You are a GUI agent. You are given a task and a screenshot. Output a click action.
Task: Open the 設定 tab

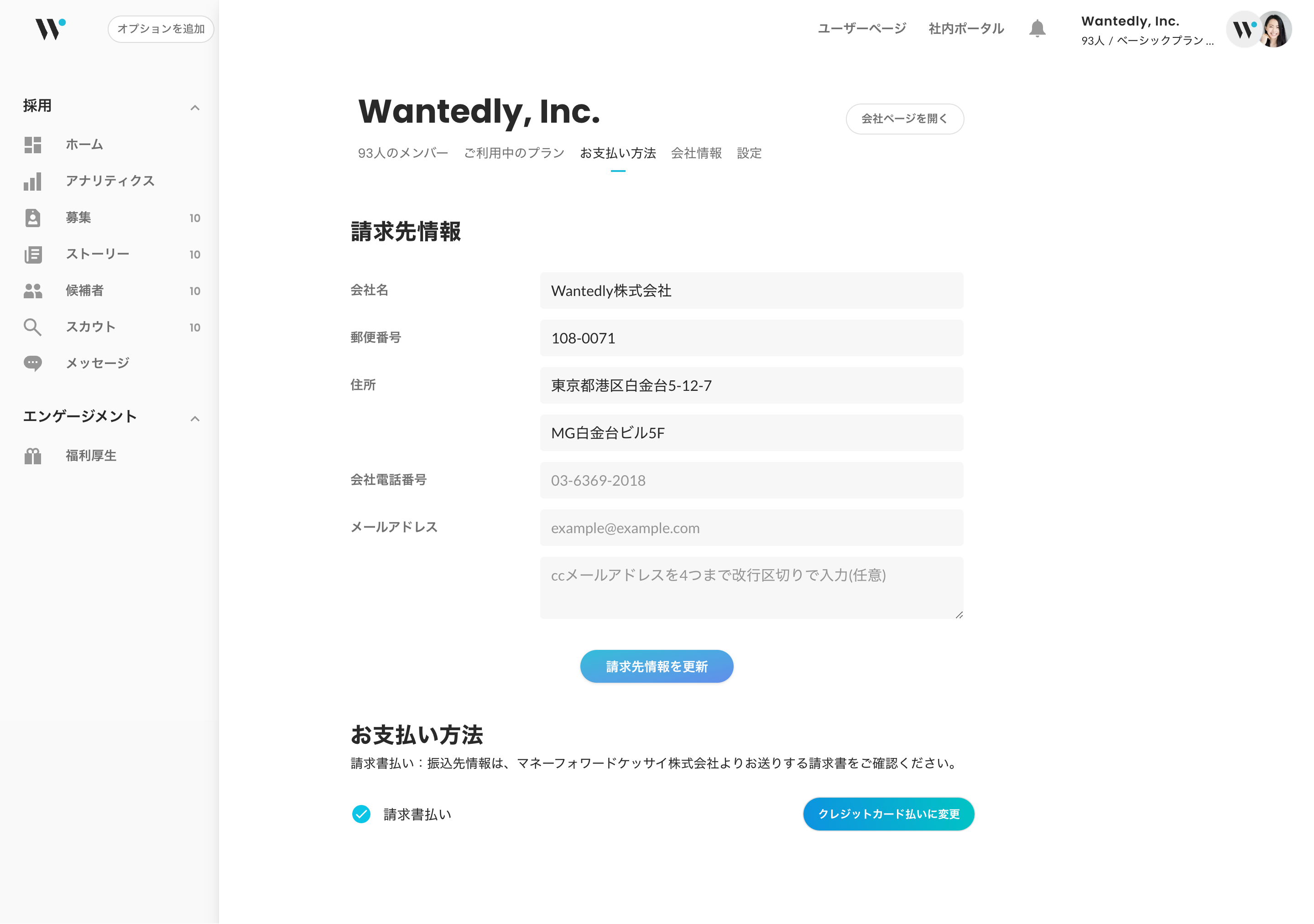[x=749, y=153]
